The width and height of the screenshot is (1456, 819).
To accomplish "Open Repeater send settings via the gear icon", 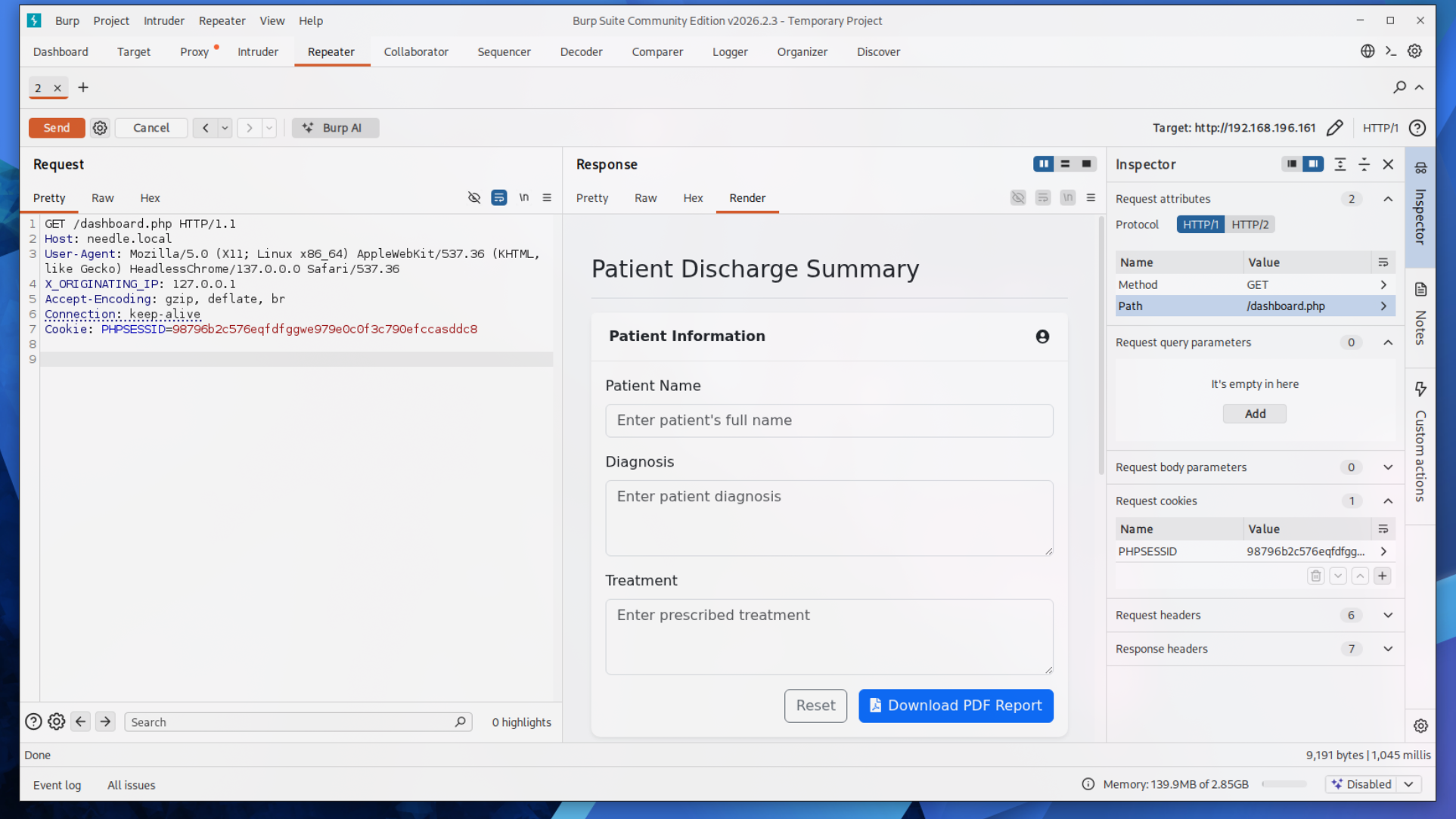I will click(100, 128).
